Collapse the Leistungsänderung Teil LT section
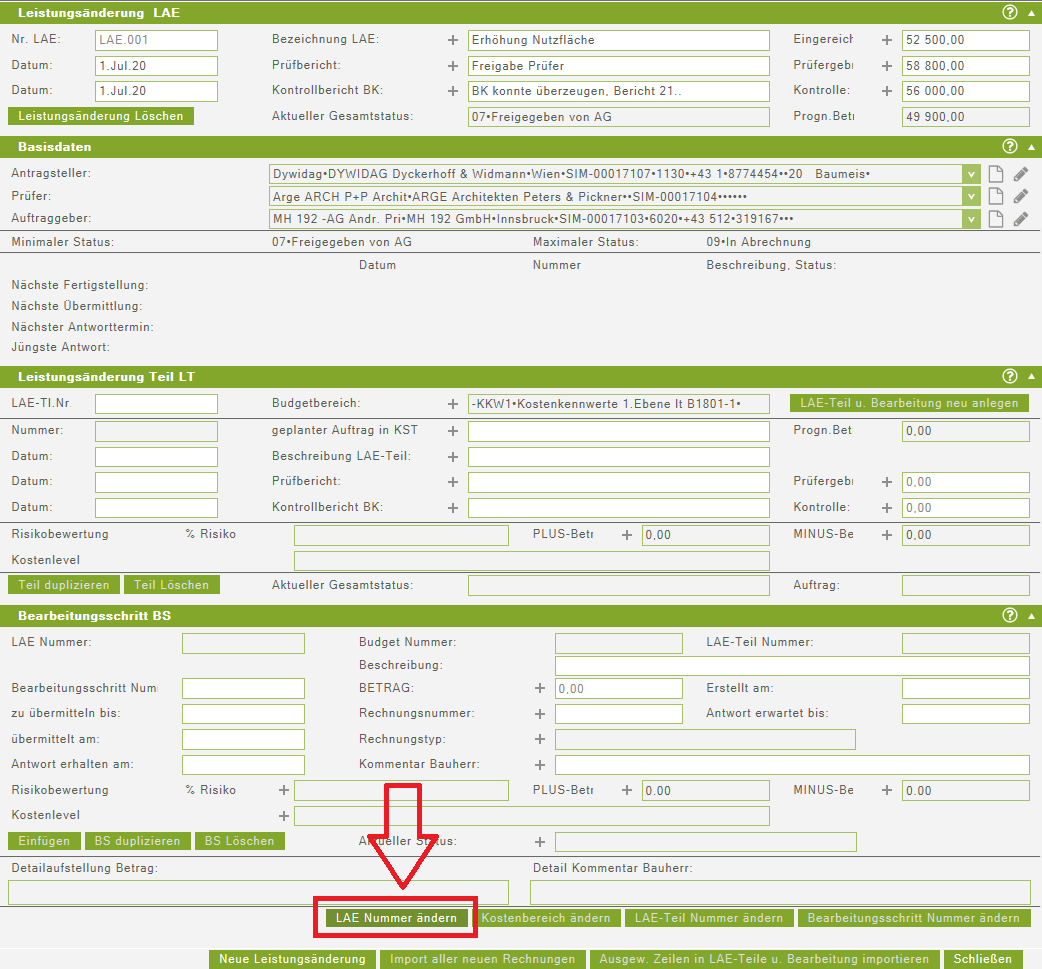The height and width of the screenshot is (969, 1042). pyautogui.click(x=1031, y=377)
